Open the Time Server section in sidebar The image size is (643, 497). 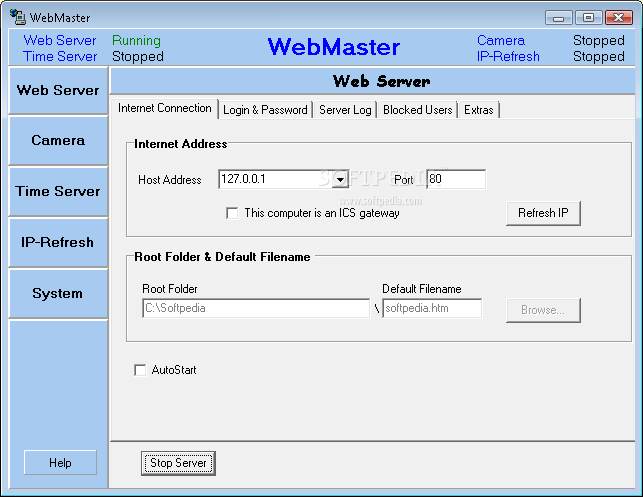point(58,192)
